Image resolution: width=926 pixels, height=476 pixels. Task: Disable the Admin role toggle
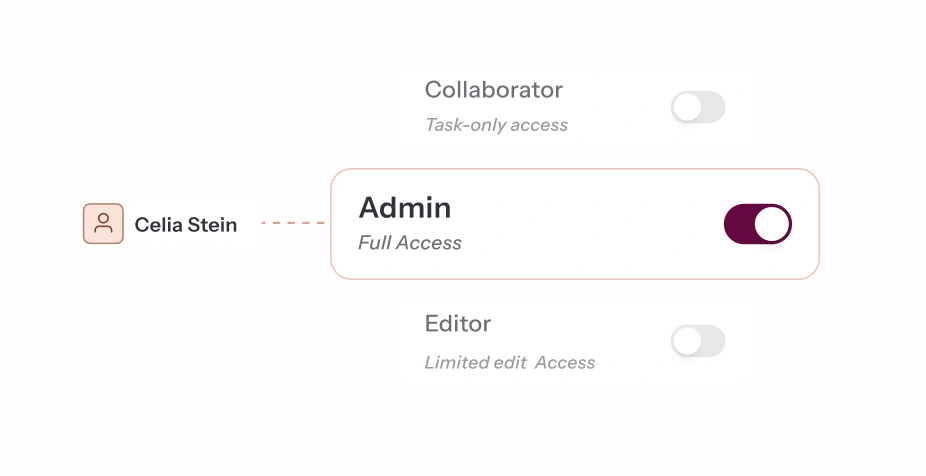pyautogui.click(x=757, y=224)
